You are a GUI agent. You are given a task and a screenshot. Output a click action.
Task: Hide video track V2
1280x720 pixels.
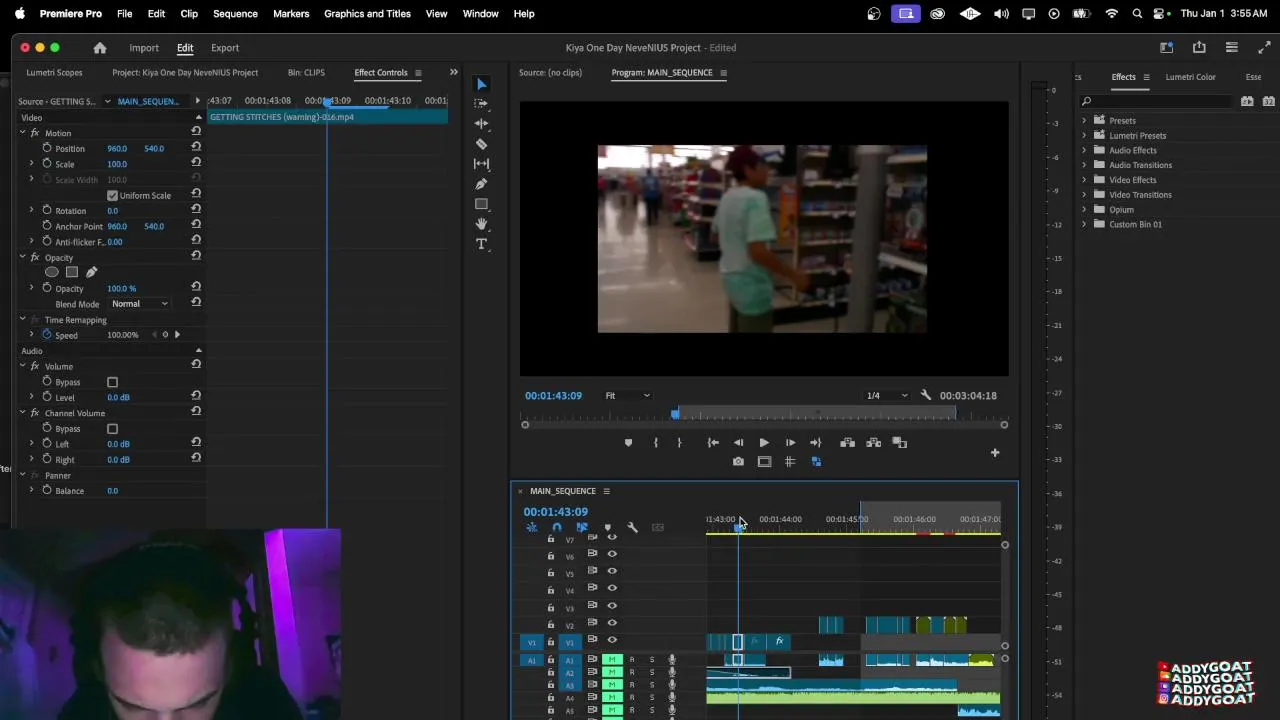[x=612, y=623]
